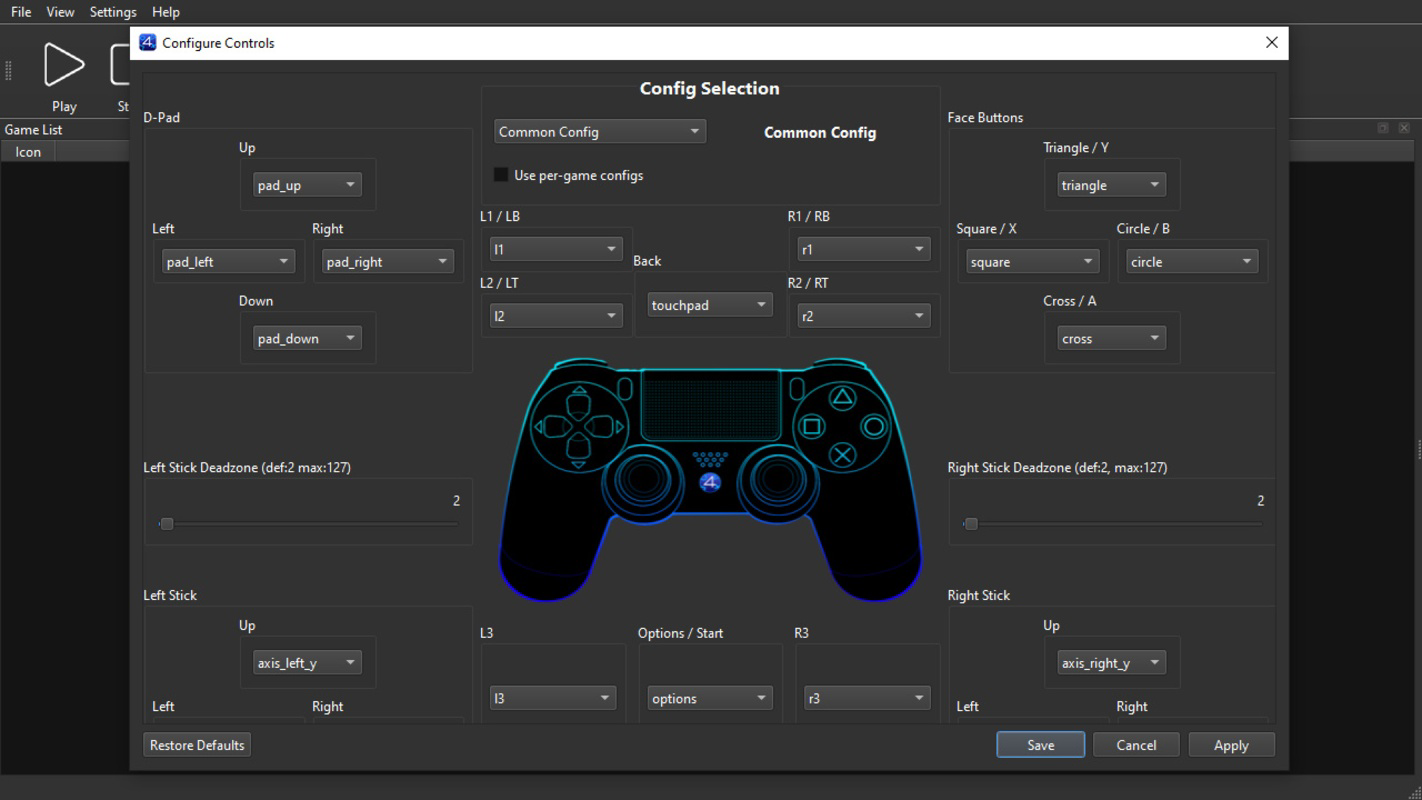Click the triangle button on the controller image
This screenshot has height=800, width=1422.
(x=843, y=398)
